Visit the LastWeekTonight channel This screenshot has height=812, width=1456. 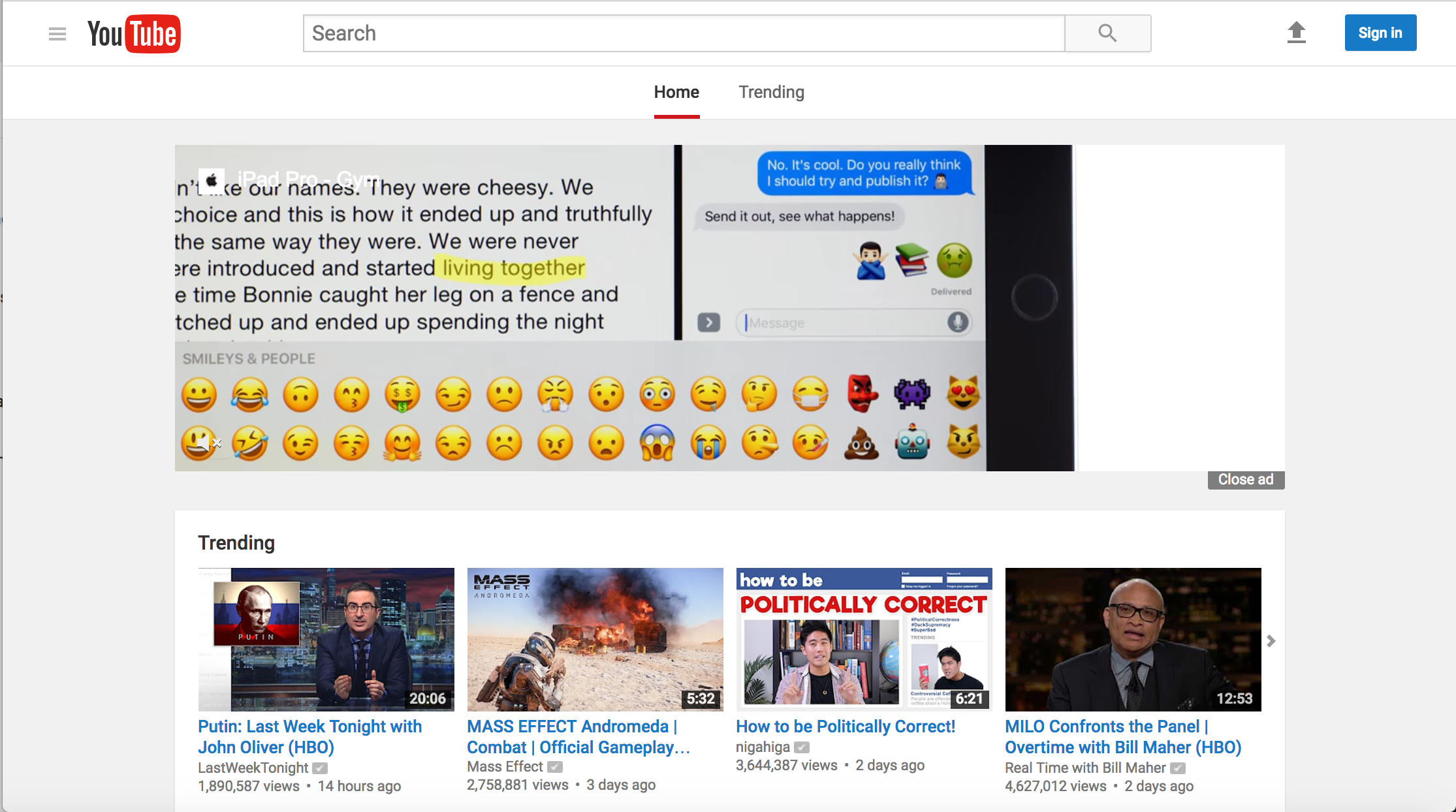253,768
